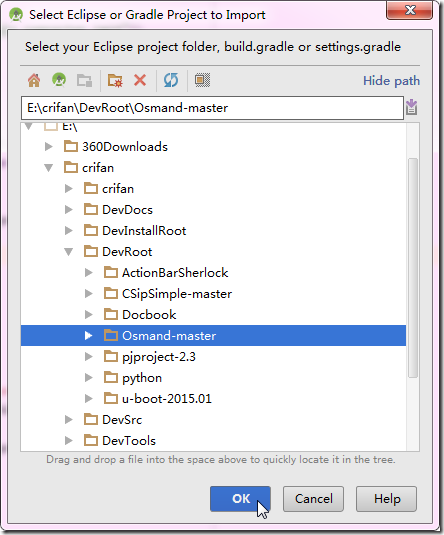Select the 360Downloads folder row

point(213,147)
